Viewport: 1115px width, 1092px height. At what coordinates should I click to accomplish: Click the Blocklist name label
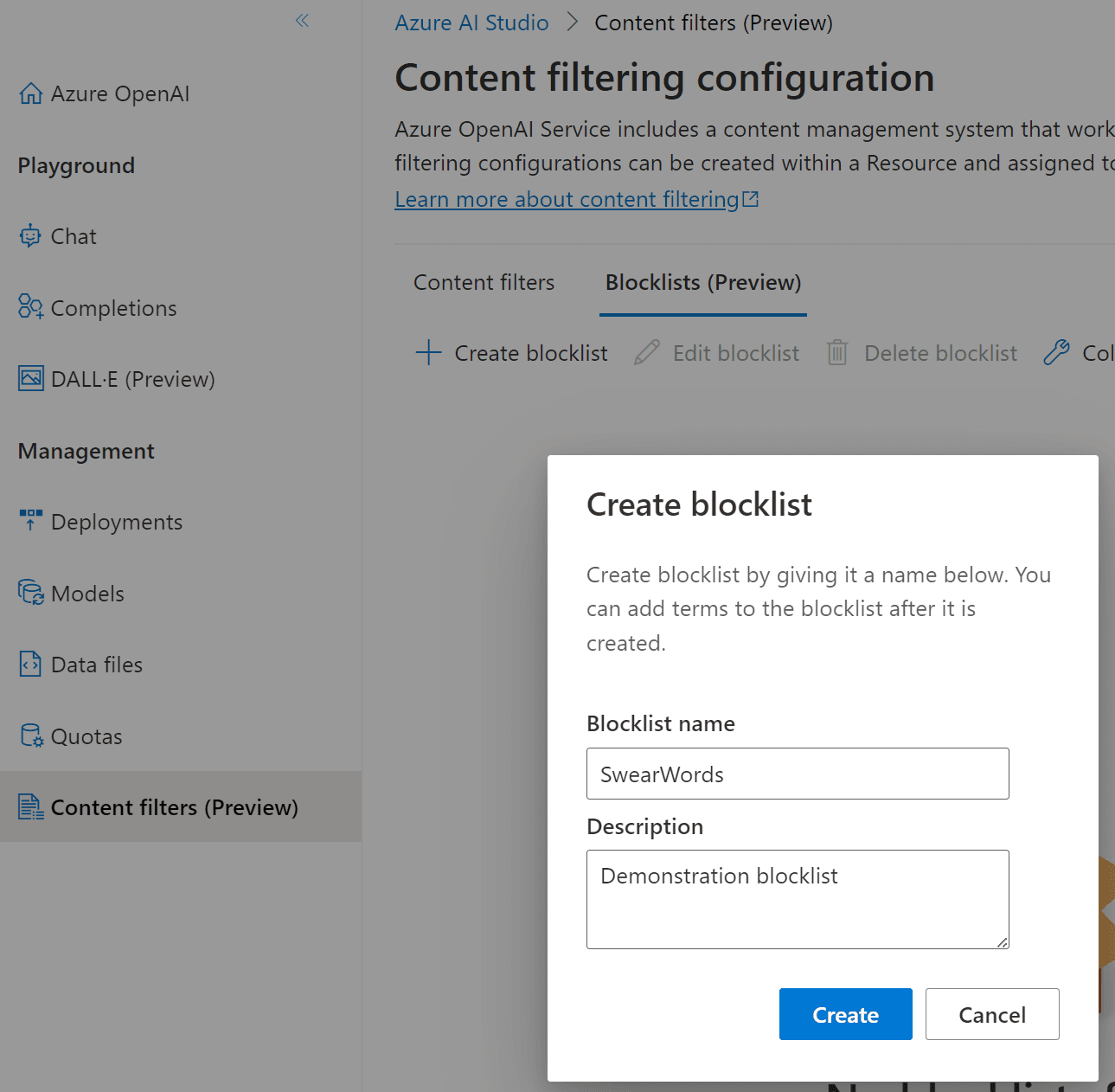pos(661,723)
